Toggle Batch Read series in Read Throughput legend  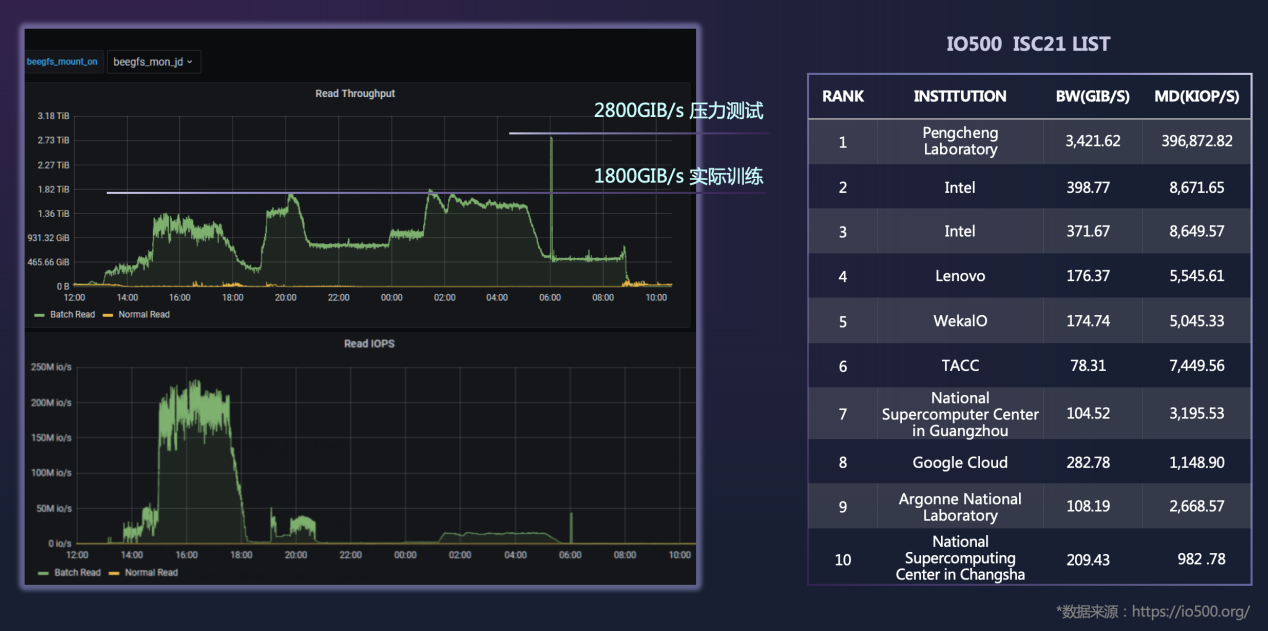point(66,314)
